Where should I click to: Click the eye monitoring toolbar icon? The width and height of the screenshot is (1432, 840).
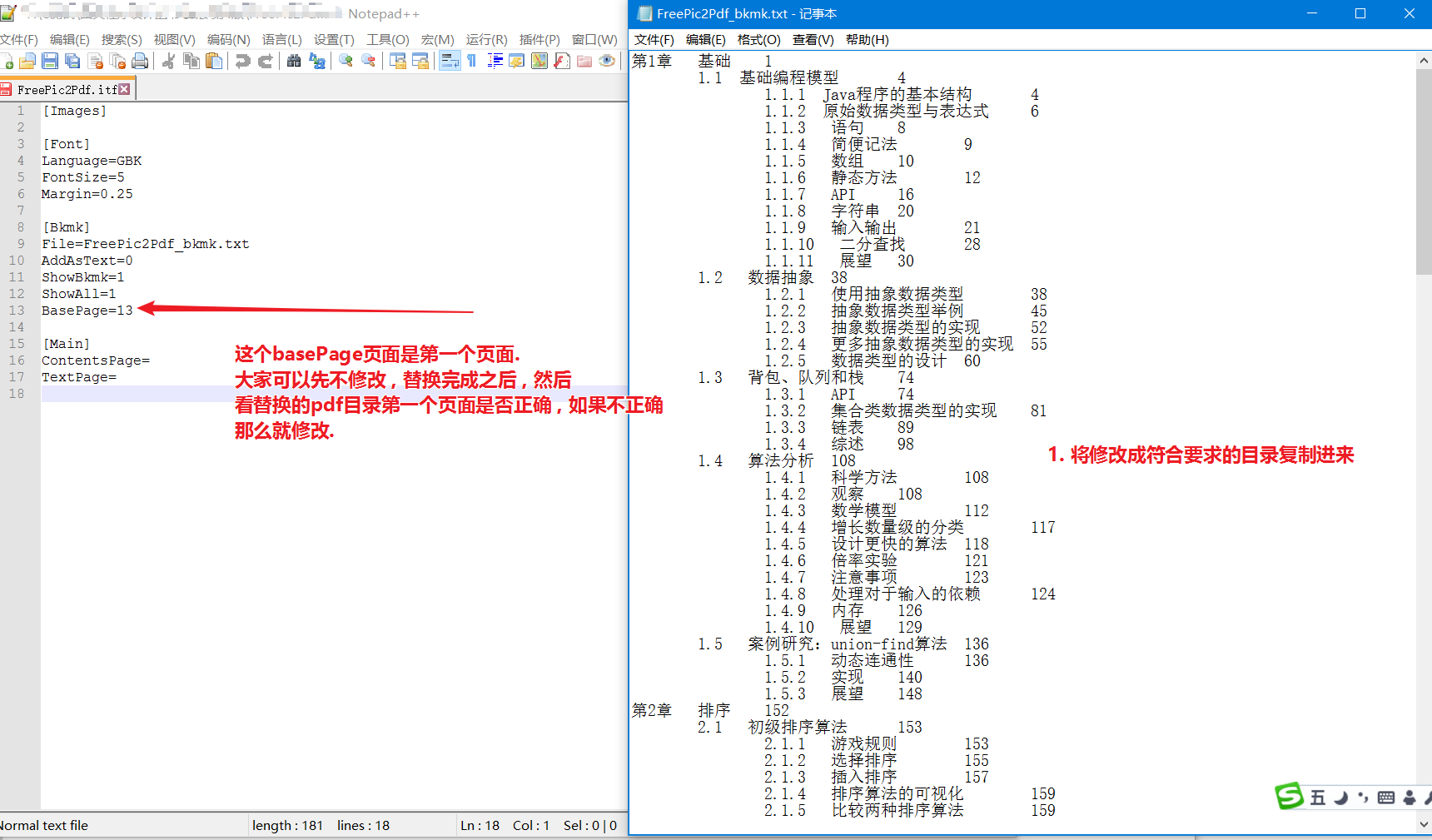[607, 61]
